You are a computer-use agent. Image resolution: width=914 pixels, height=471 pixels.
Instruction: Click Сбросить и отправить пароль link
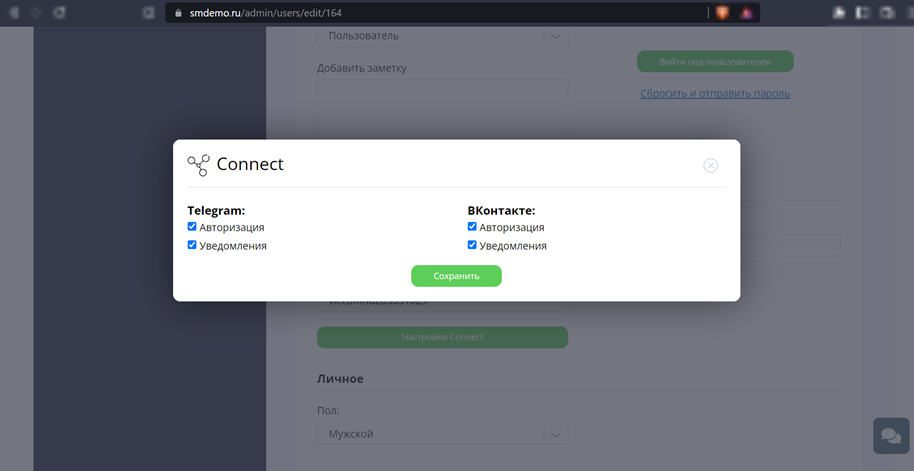click(715, 93)
